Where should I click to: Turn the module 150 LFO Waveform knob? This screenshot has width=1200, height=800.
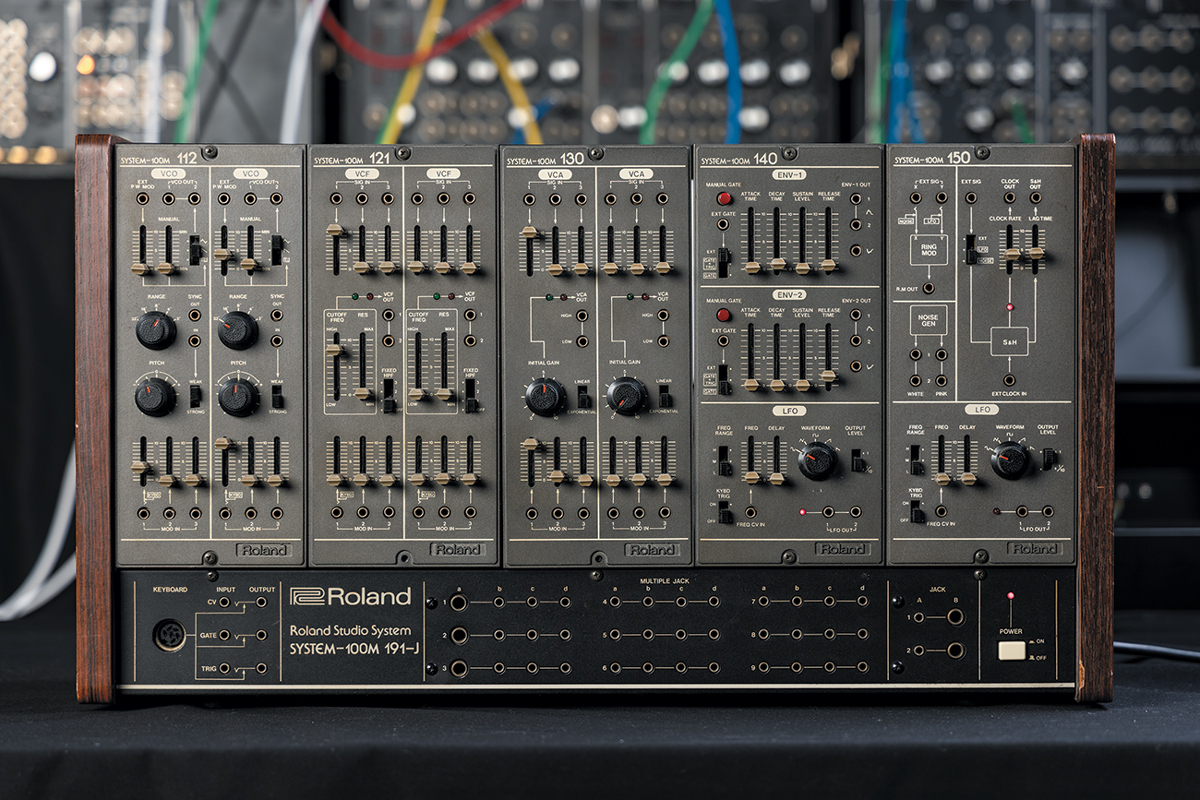(x=1010, y=461)
